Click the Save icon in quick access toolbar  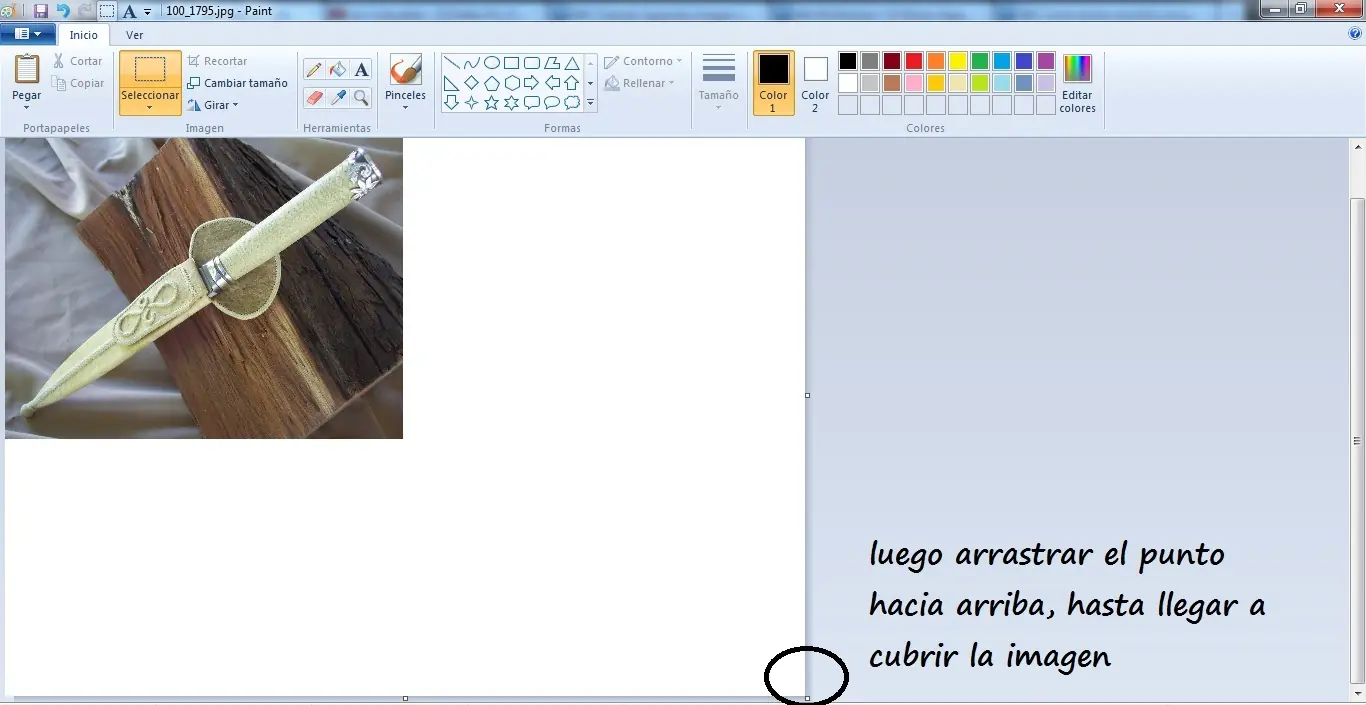(41, 11)
